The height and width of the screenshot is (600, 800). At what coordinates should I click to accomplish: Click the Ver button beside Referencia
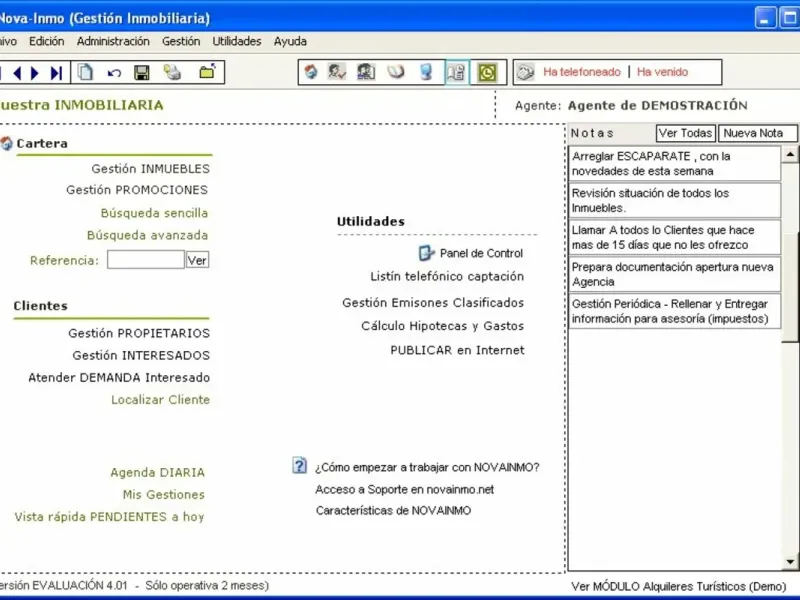[x=197, y=260]
